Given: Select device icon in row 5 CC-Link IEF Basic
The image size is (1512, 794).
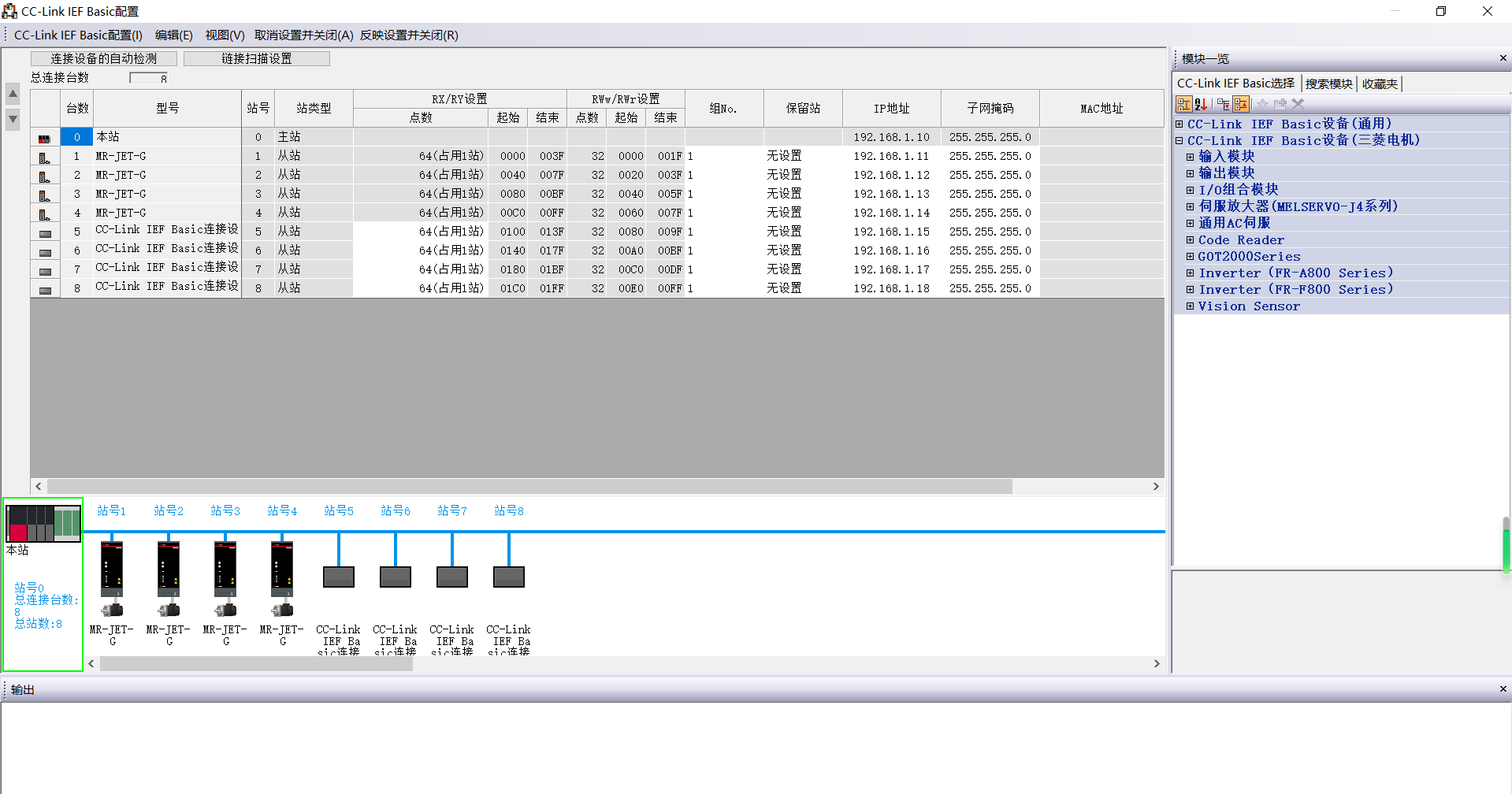Looking at the screenshot, I should point(45,233).
